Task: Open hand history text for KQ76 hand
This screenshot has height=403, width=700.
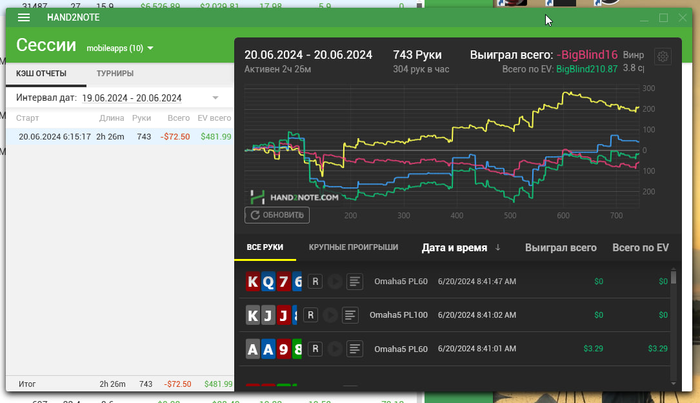Action: point(354,282)
